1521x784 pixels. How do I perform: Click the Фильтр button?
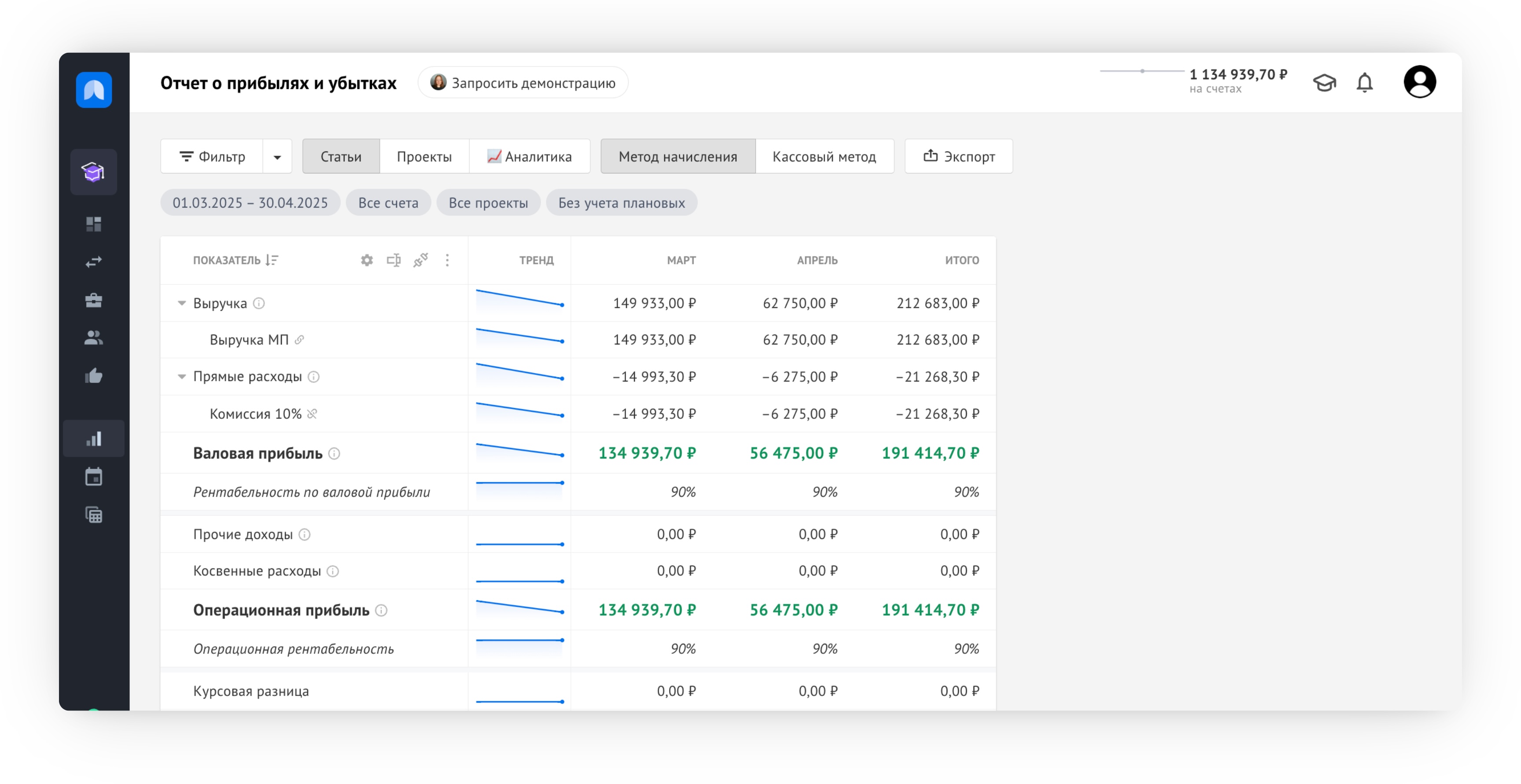click(212, 156)
